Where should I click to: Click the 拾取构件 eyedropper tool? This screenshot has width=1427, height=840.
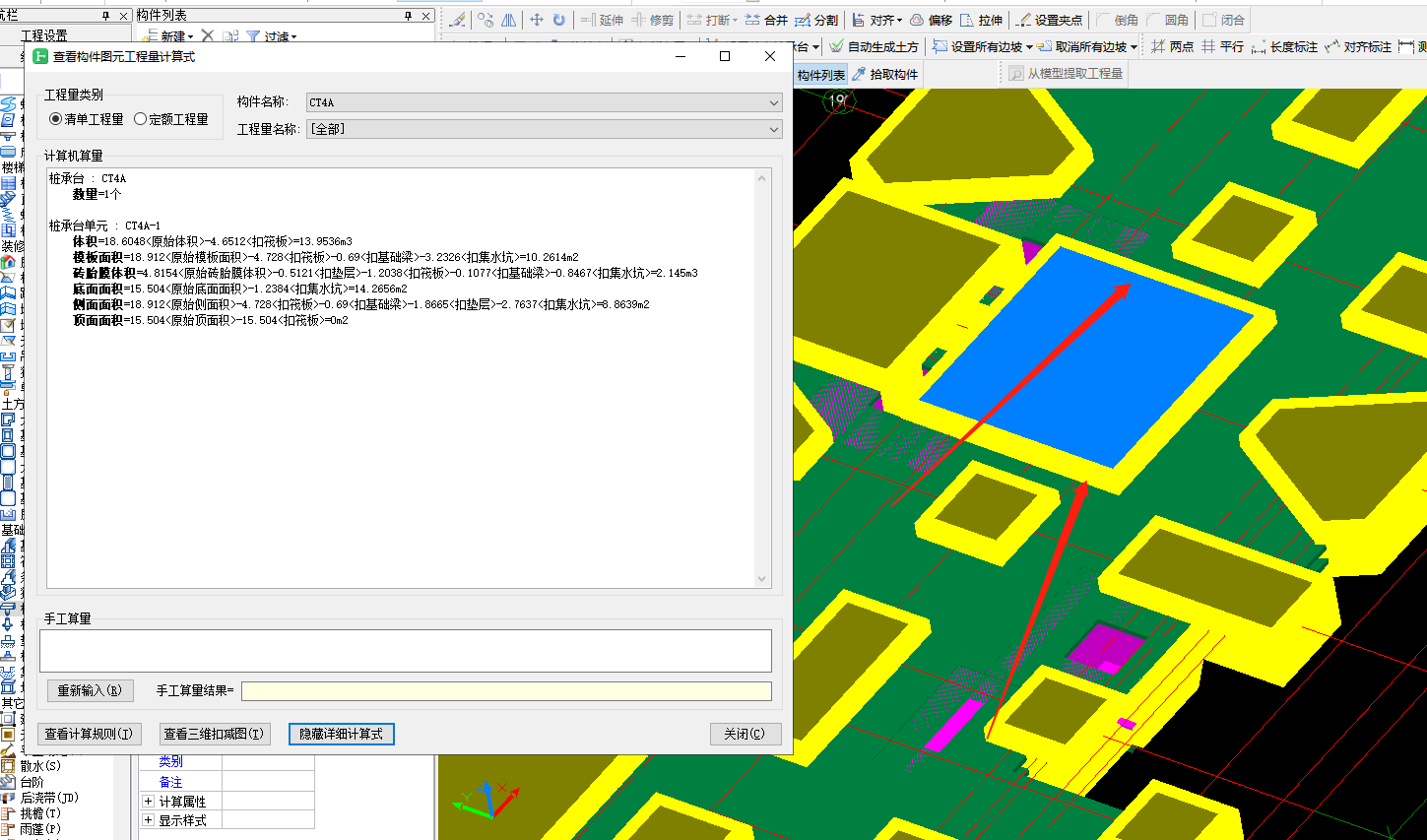click(884, 75)
